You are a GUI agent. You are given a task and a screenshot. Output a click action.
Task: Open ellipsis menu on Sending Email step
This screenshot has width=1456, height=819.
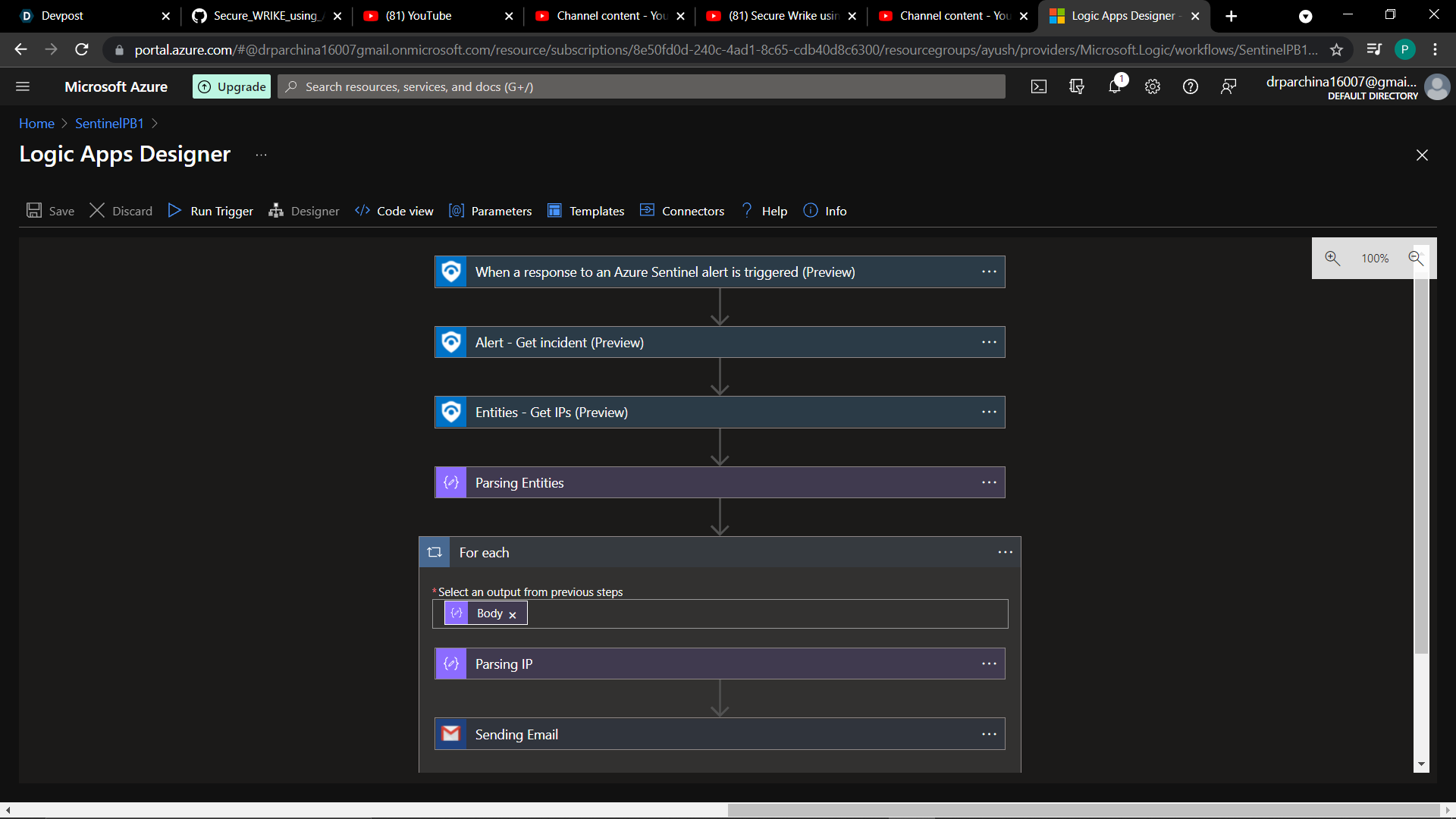click(x=989, y=734)
